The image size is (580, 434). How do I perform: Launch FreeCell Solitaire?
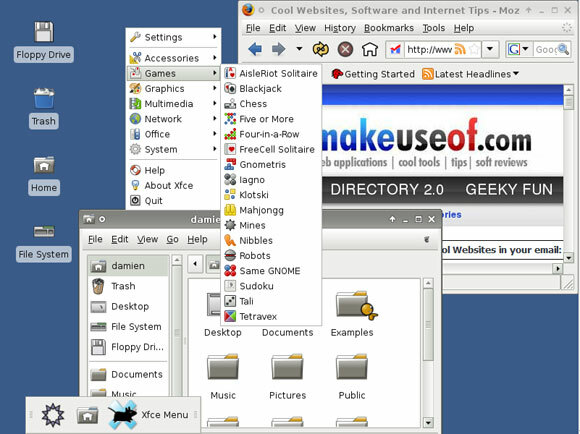point(271,149)
